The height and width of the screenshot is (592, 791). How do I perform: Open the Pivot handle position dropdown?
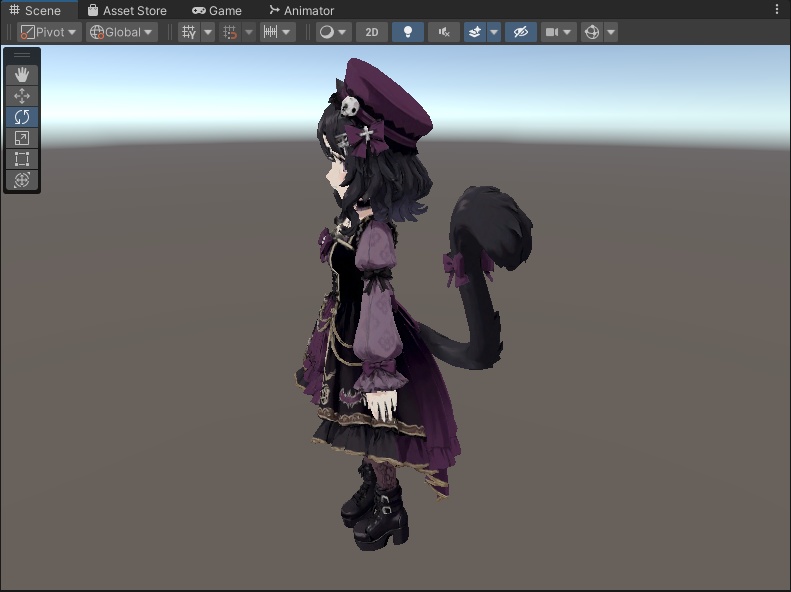point(49,32)
